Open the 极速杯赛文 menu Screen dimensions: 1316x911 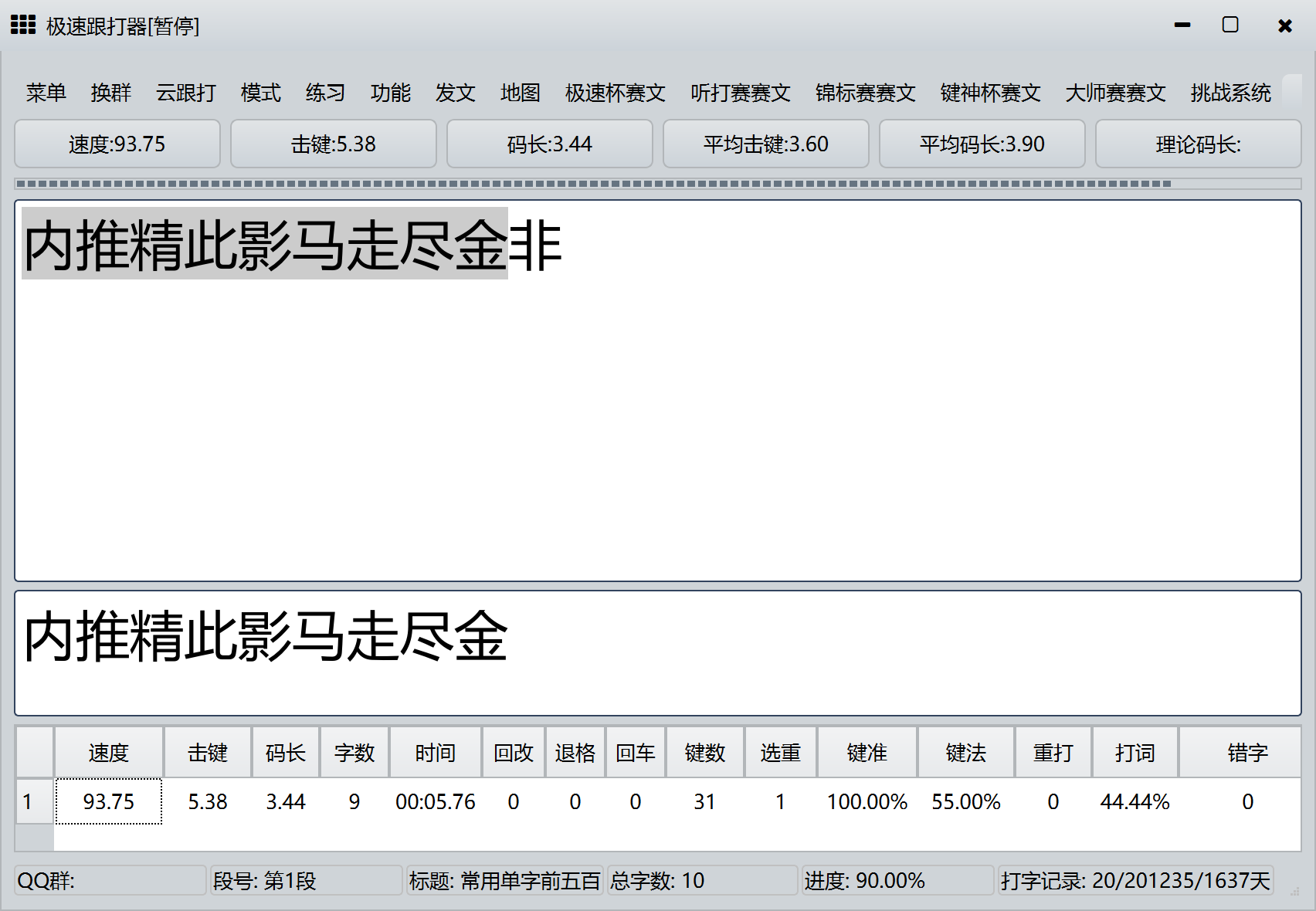[616, 93]
